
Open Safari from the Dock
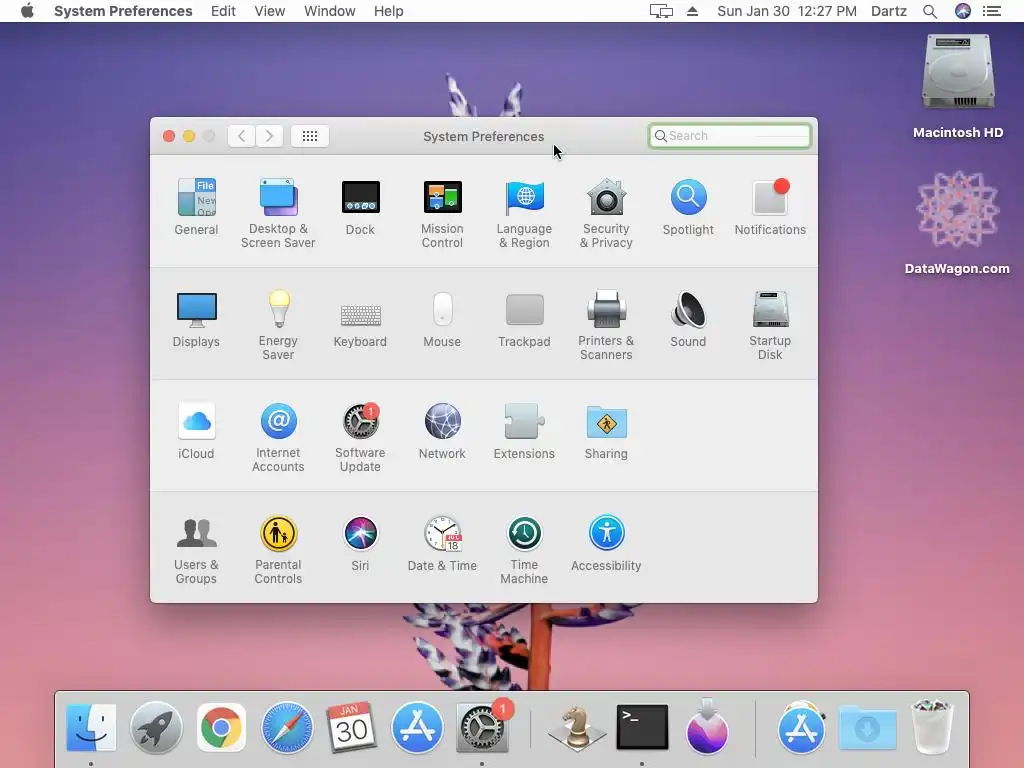tap(287, 728)
